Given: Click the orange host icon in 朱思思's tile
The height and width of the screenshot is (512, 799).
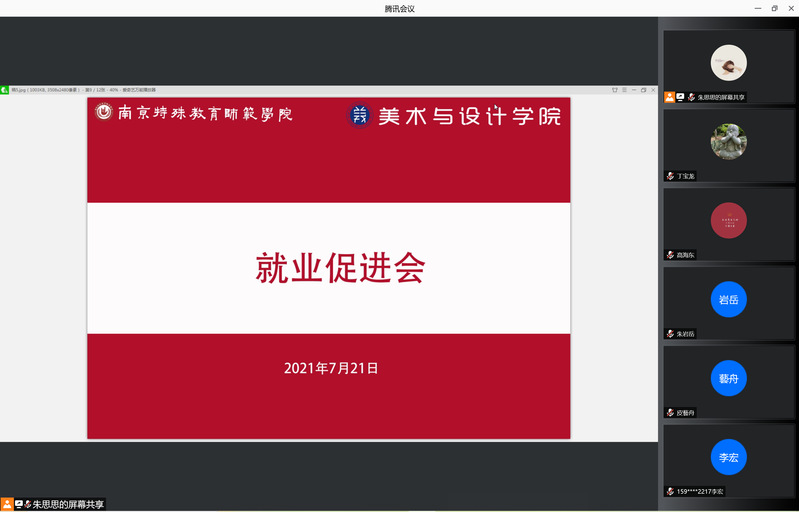Looking at the screenshot, I should (669, 97).
